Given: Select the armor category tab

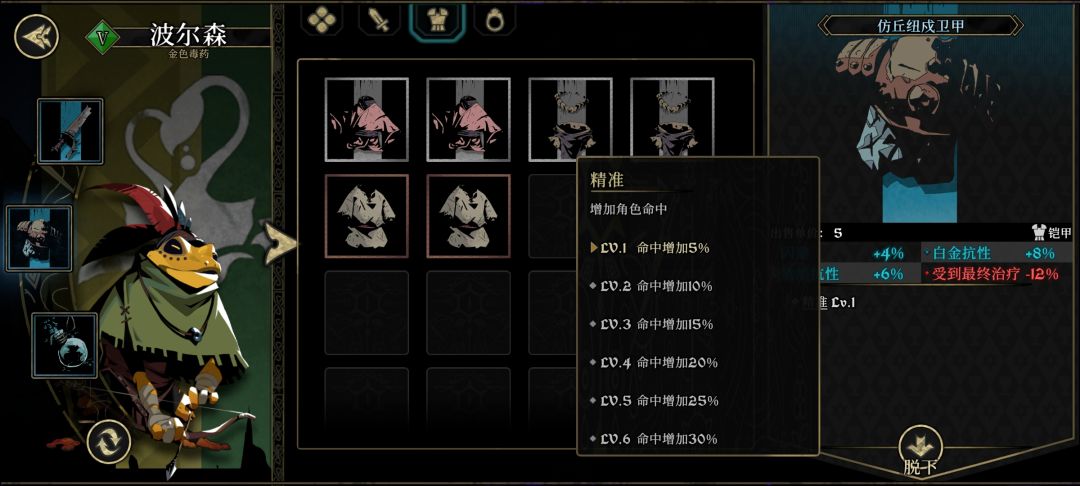Looking at the screenshot, I should tap(437, 20).
